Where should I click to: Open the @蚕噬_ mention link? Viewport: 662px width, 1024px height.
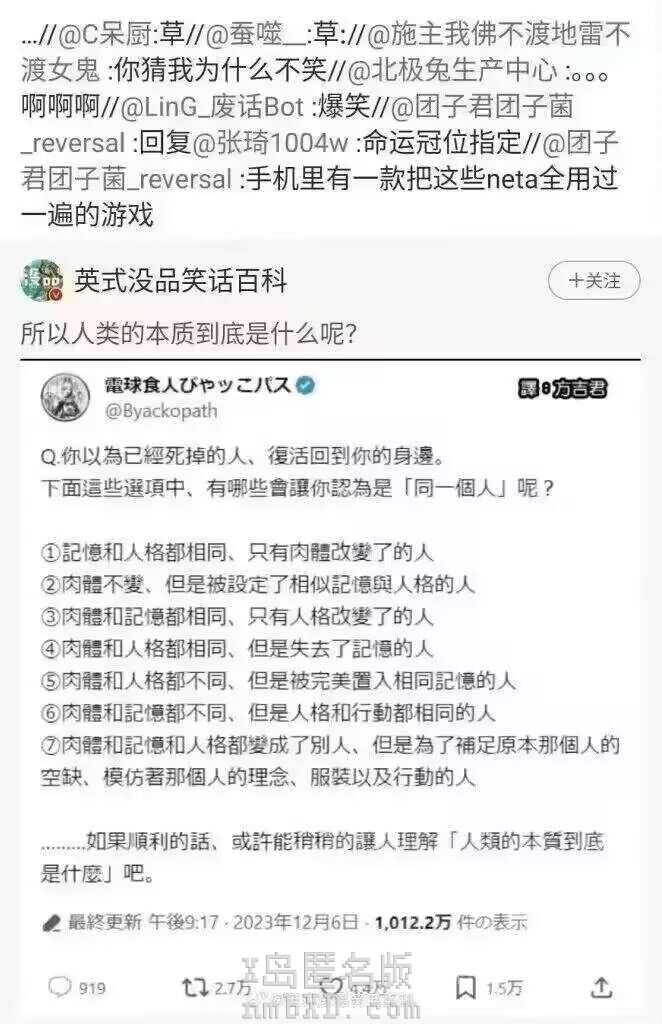tap(255, 35)
